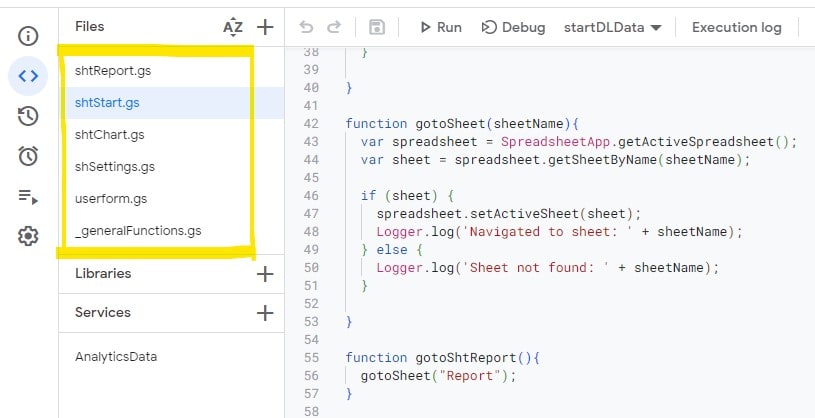Open the Executions list icon
Image resolution: width=815 pixels, height=418 pixels.
tap(28, 196)
